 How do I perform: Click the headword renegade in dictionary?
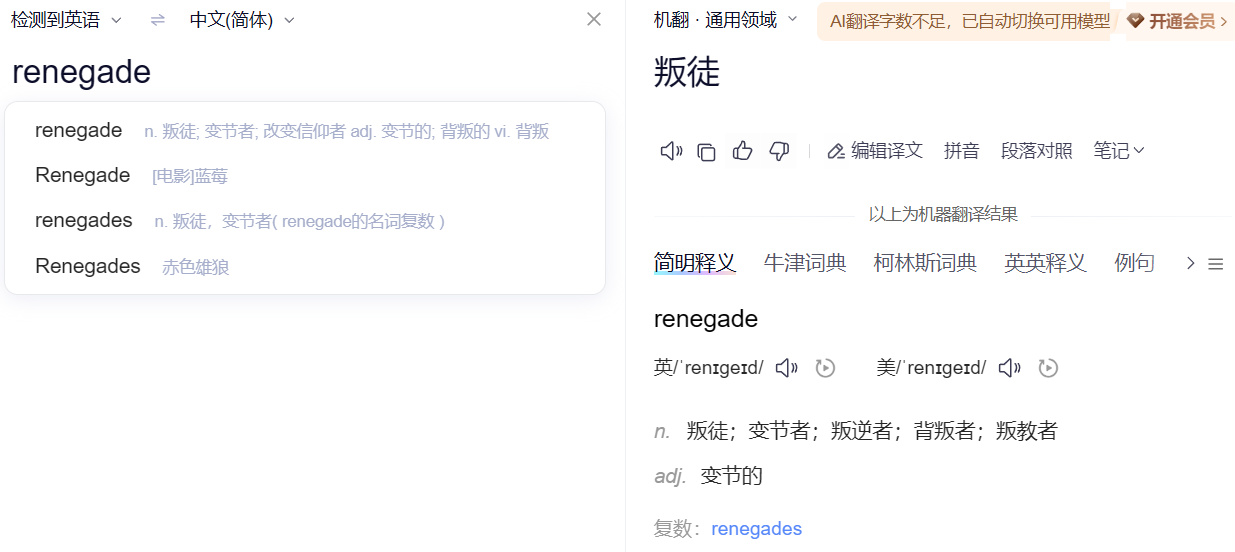click(x=706, y=319)
